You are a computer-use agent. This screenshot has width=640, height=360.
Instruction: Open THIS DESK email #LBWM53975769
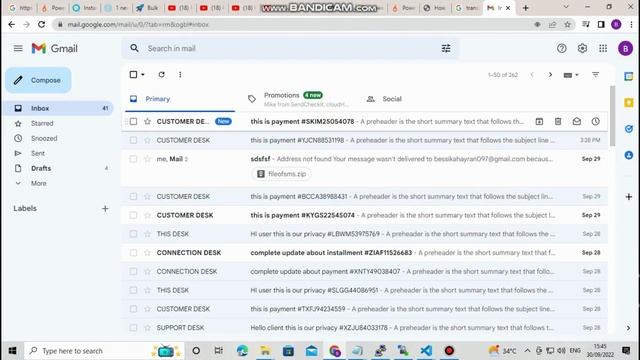[364, 234]
